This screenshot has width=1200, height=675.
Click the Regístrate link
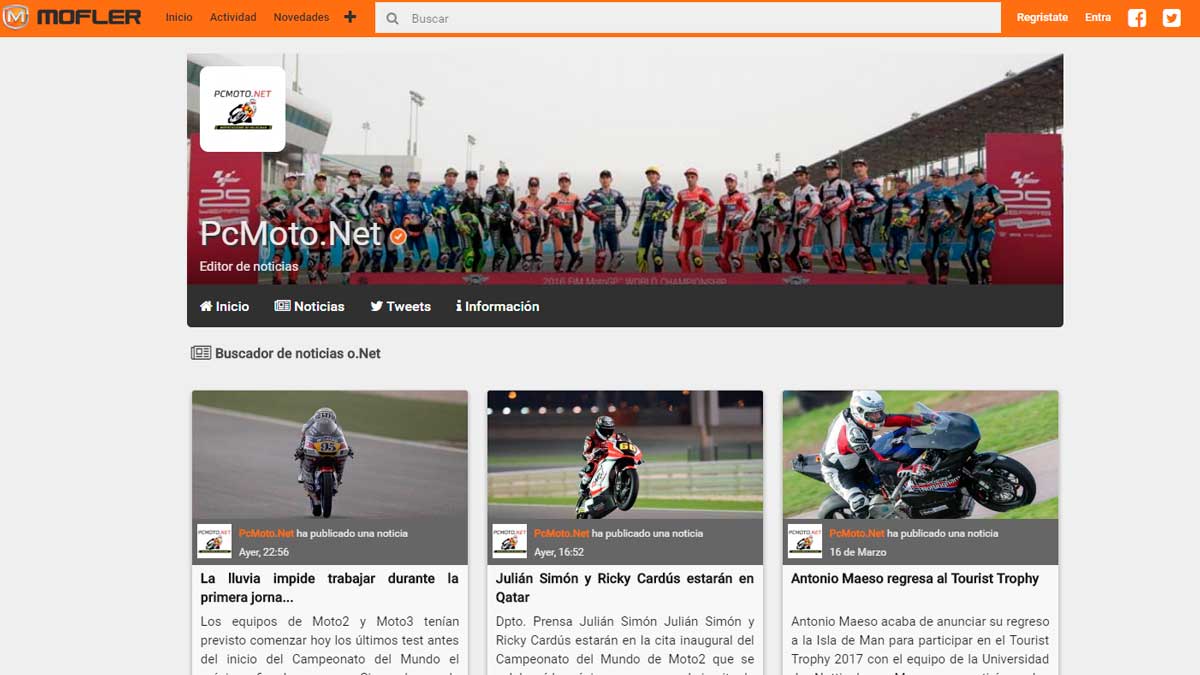1042,17
